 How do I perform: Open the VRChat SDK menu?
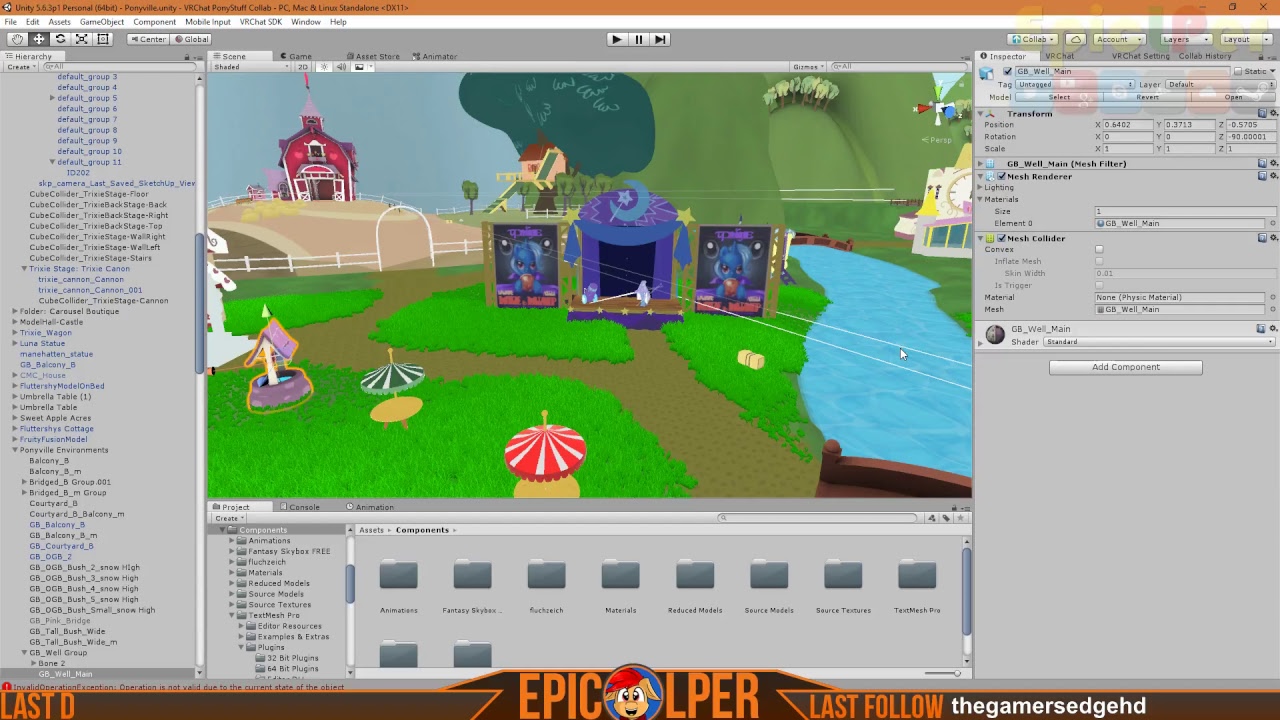tap(260, 22)
